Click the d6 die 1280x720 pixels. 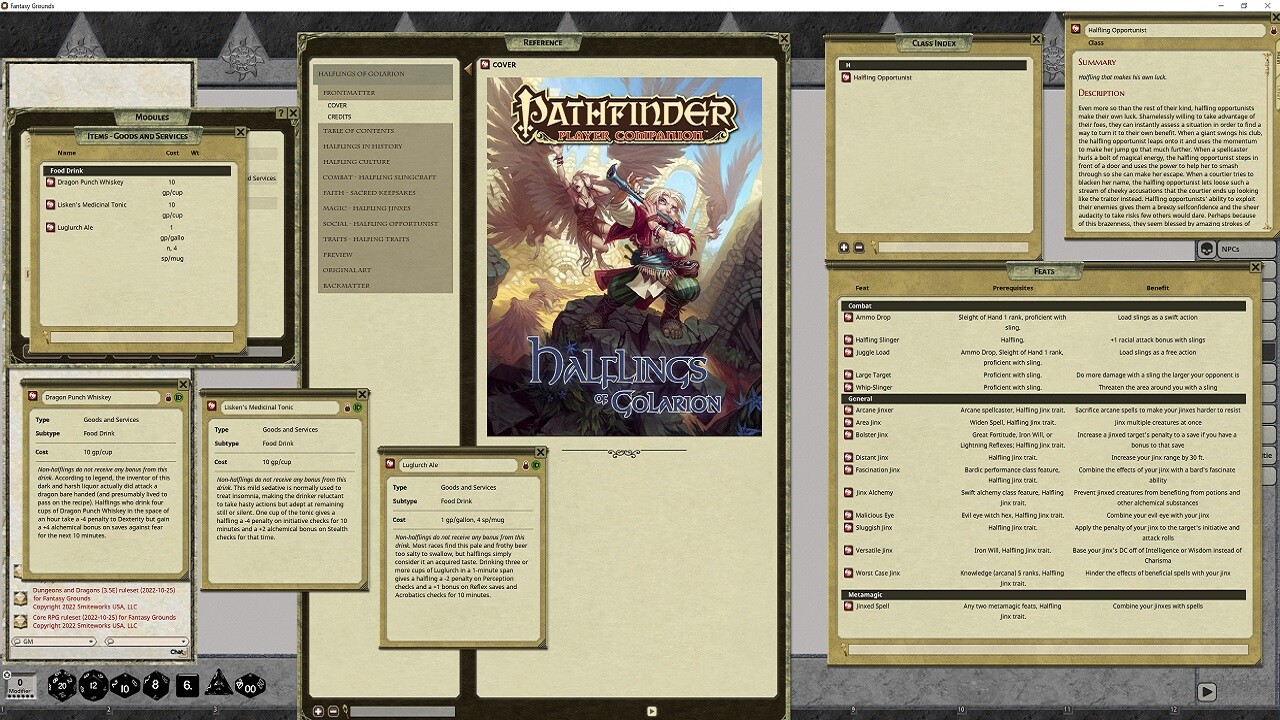point(187,685)
